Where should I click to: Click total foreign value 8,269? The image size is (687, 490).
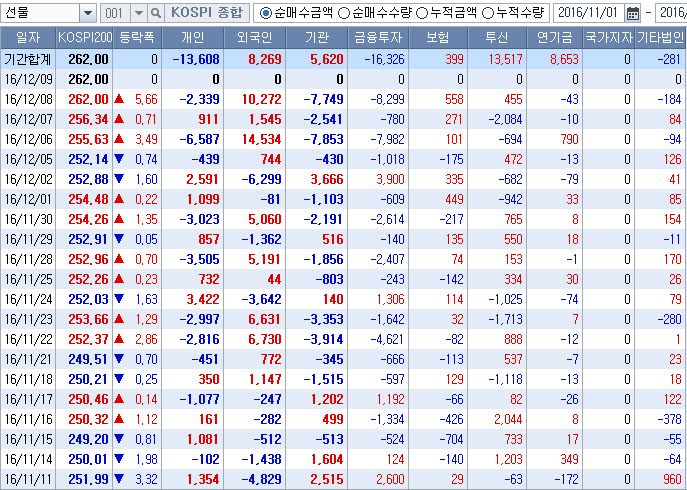[265, 59]
